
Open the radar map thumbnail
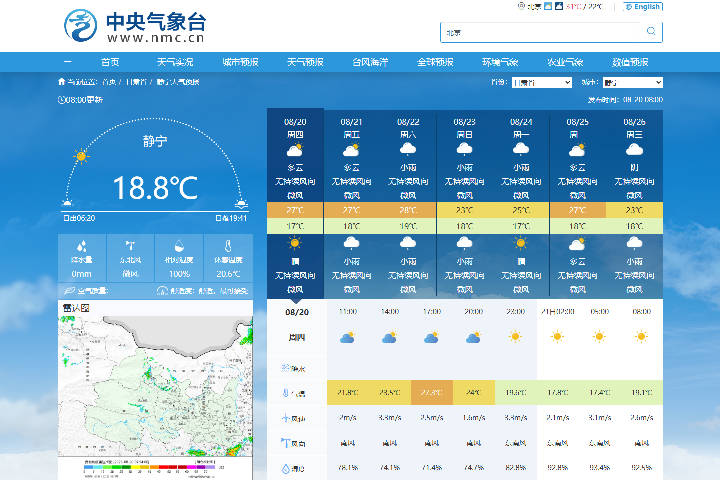[x=155, y=386]
